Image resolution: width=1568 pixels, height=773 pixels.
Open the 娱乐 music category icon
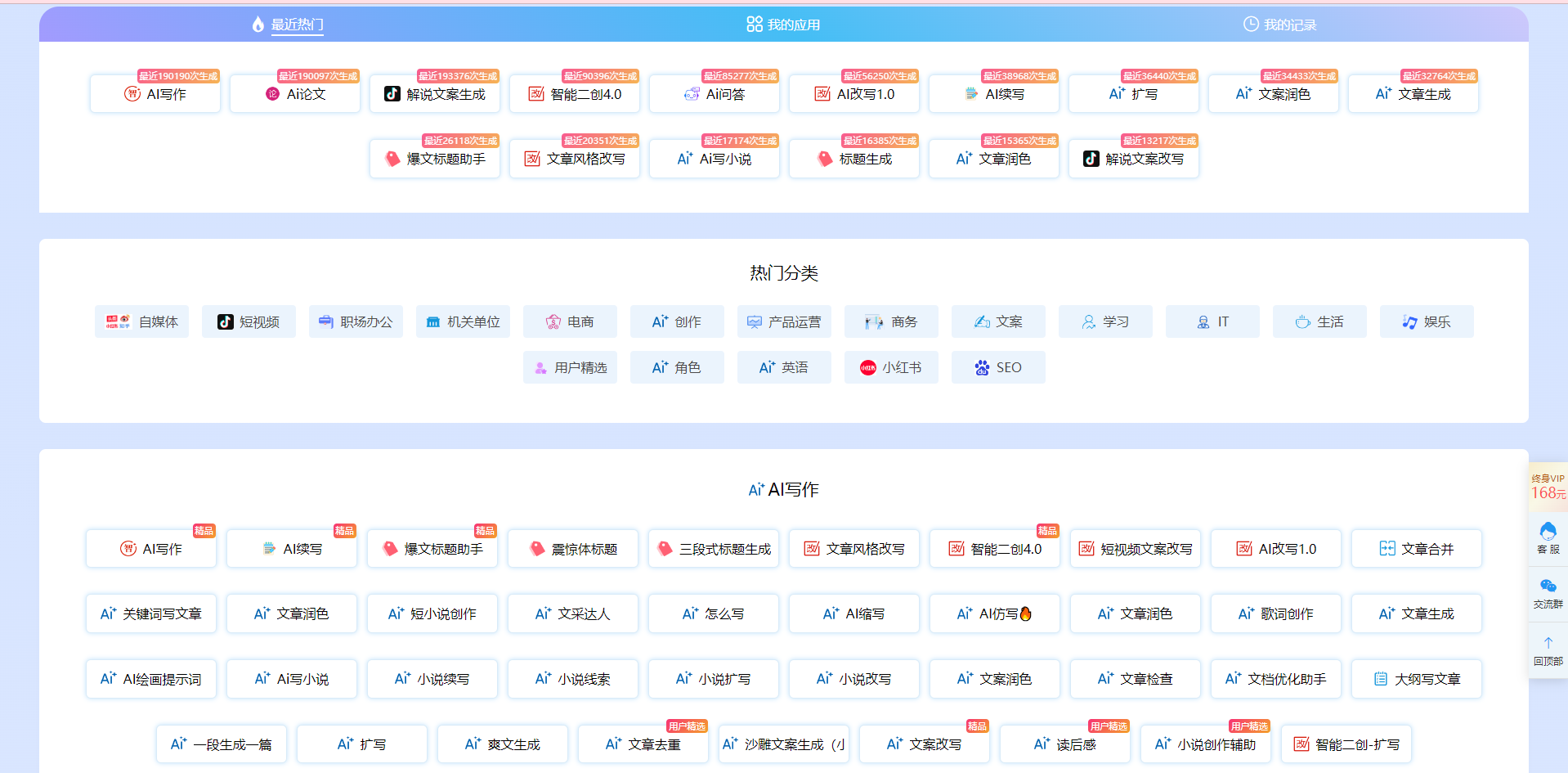click(x=1409, y=322)
